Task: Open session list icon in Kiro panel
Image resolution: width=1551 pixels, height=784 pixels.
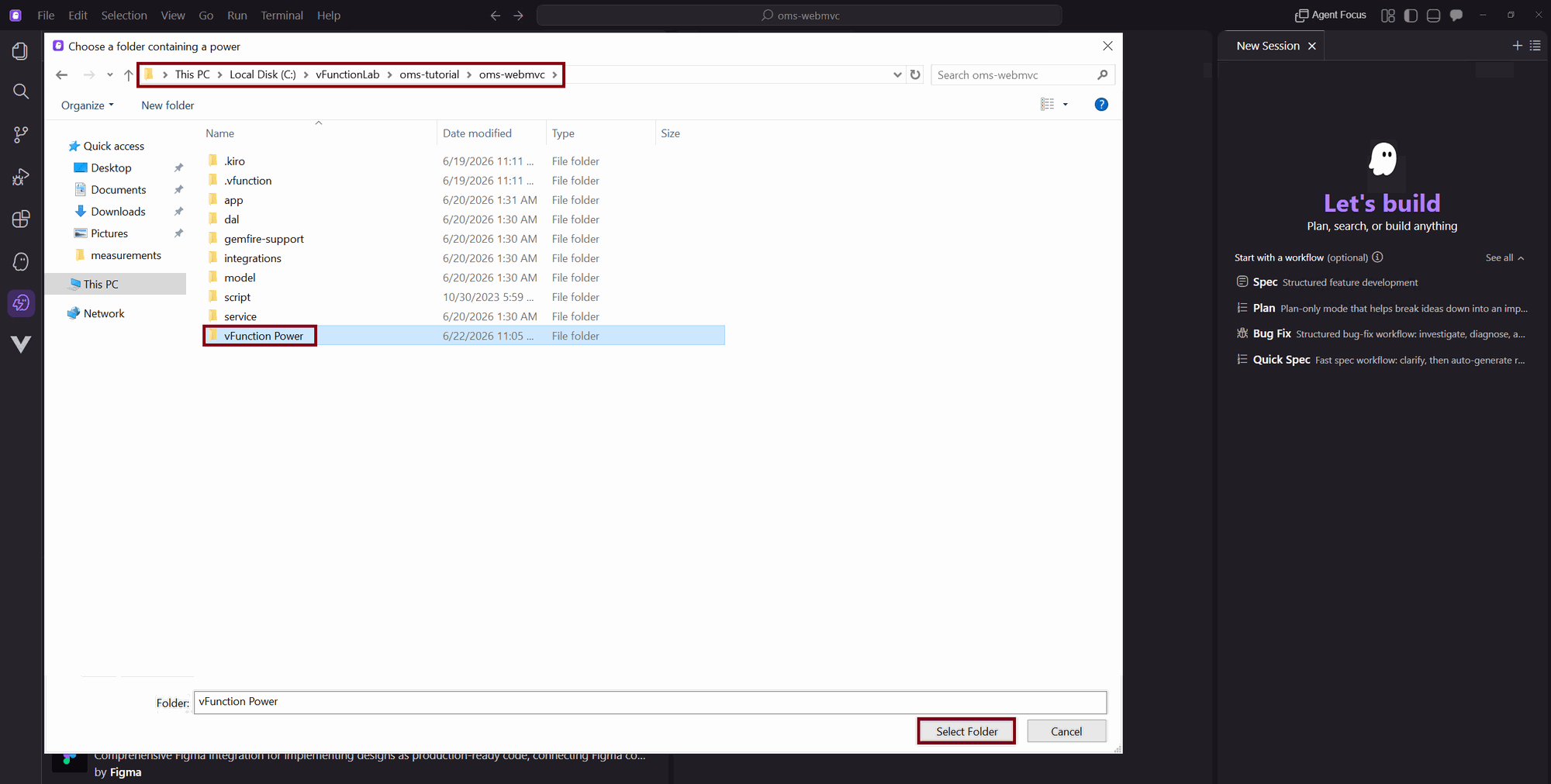Action: [x=1535, y=46]
